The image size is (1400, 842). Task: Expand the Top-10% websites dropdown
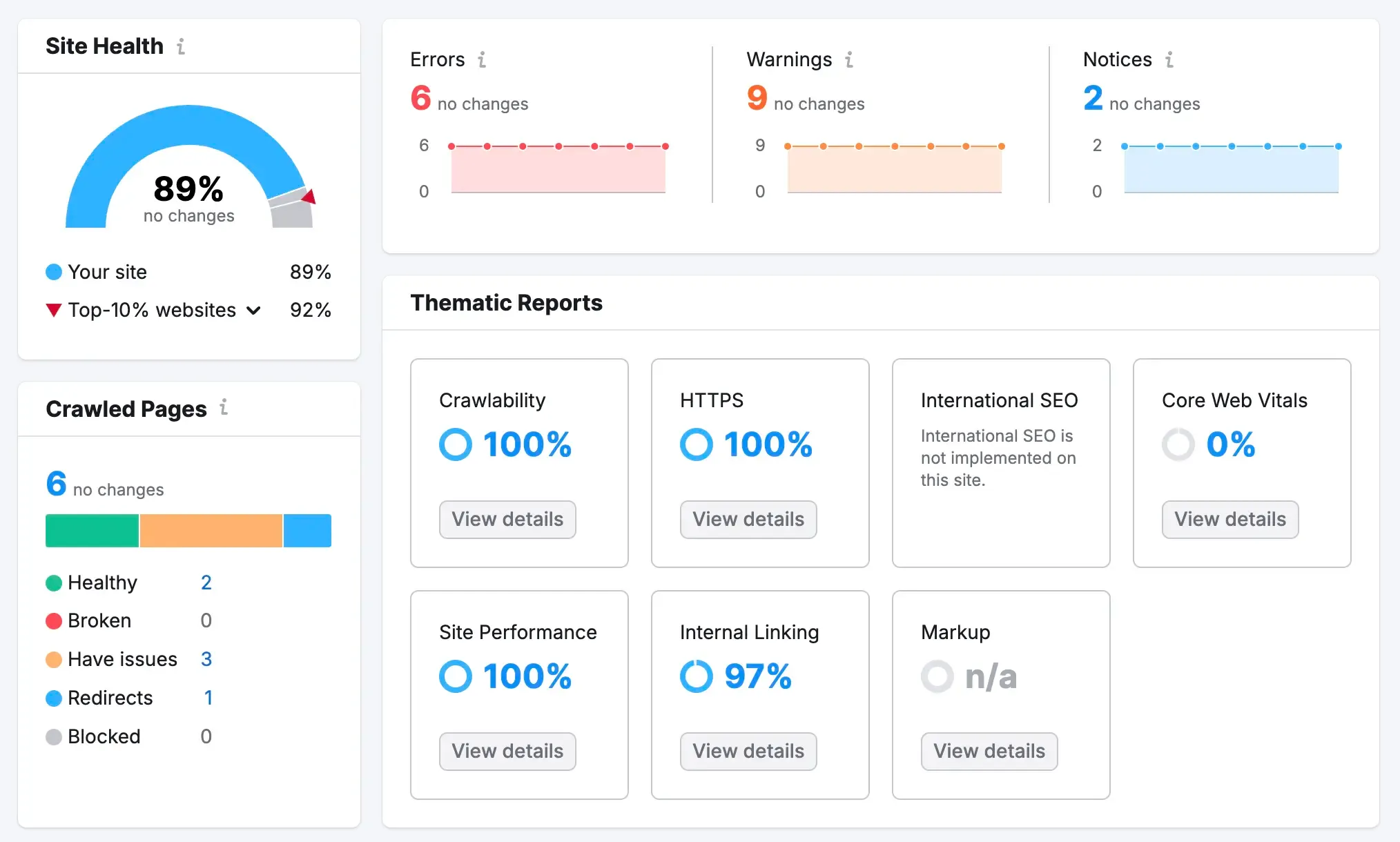click(x=253, y=311)
